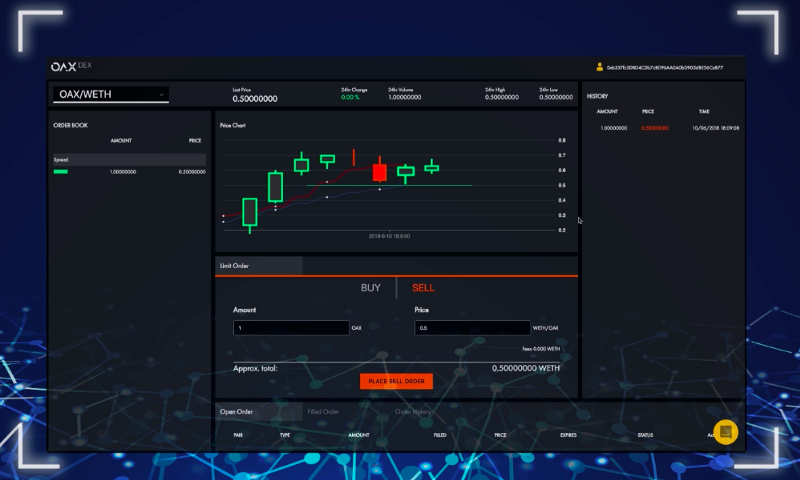The image size is (800, 480).
Task: Click the 24hr Change value 0.00 %
Action: (350, 97)
